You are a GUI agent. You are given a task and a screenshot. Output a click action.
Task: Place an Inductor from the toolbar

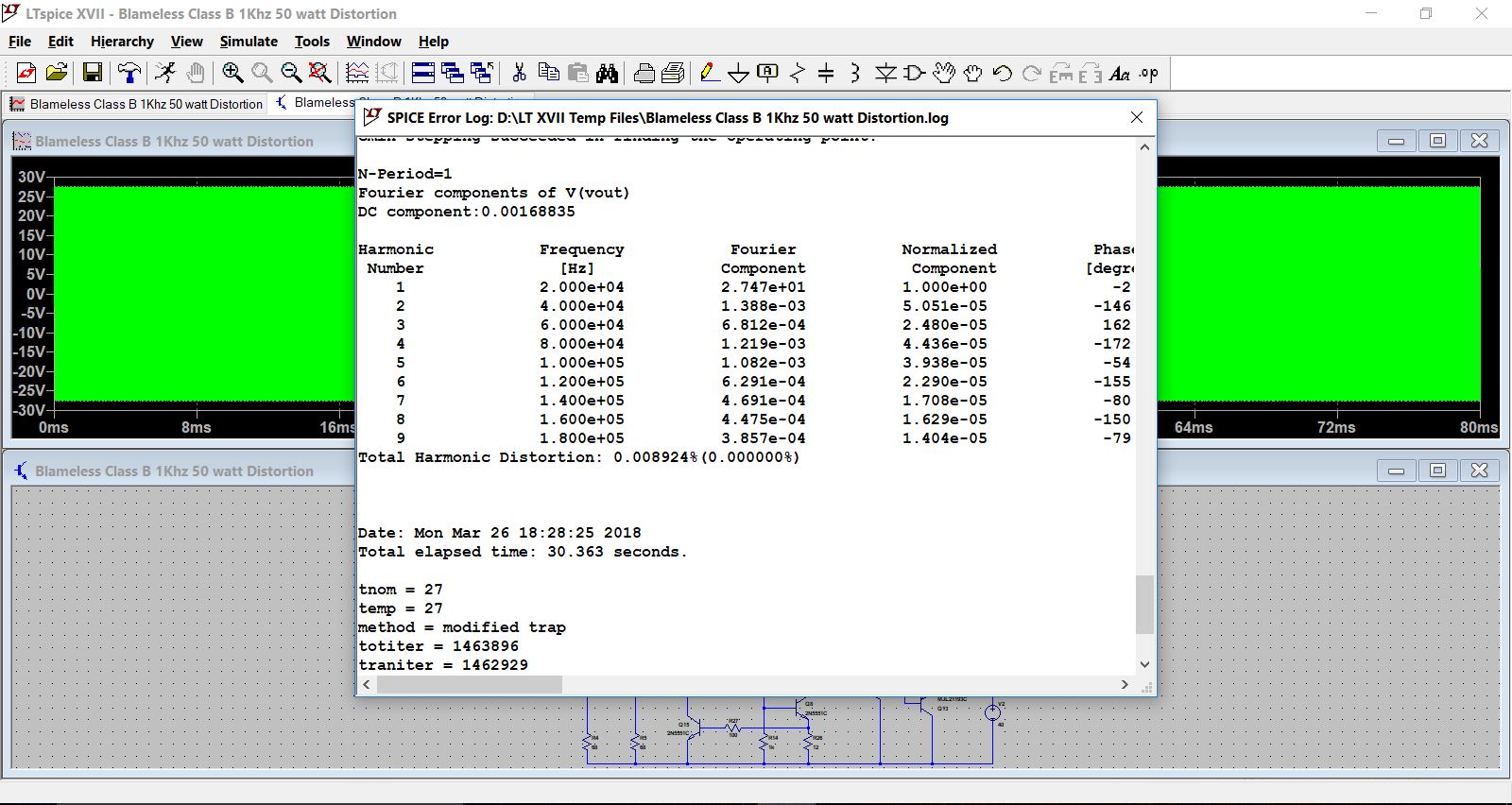pos(855,73)
